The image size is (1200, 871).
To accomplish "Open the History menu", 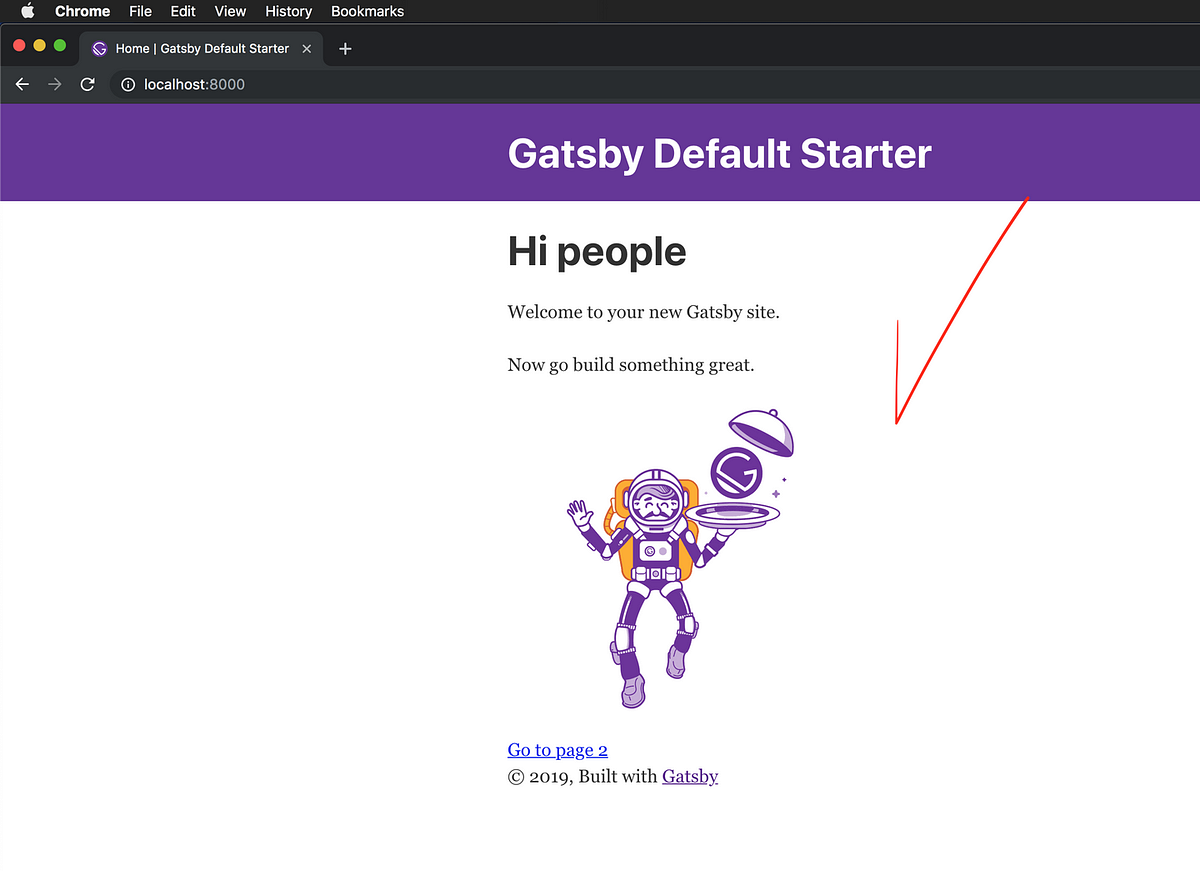I will pos(288,11).
